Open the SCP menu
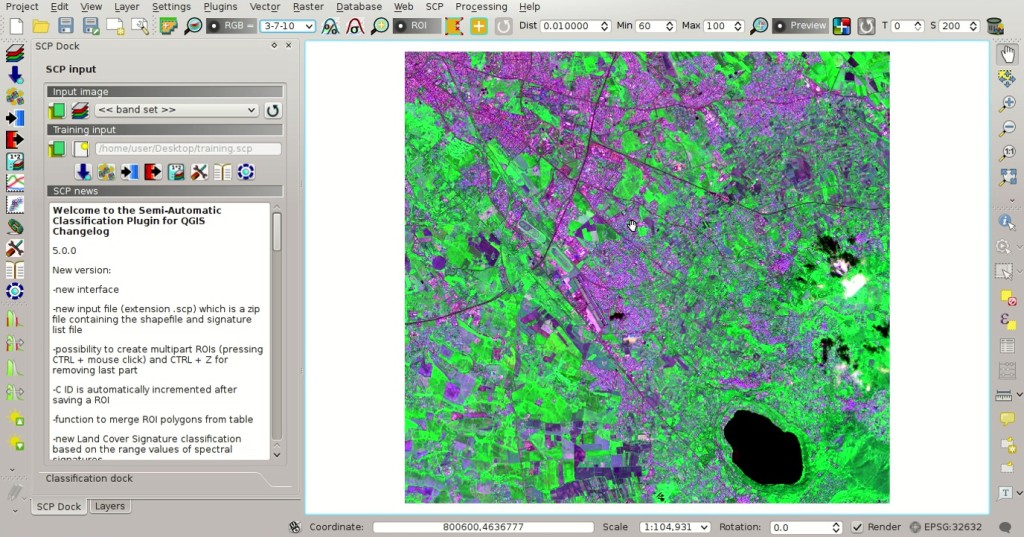The image size is (1024, 537). point(434,7)
